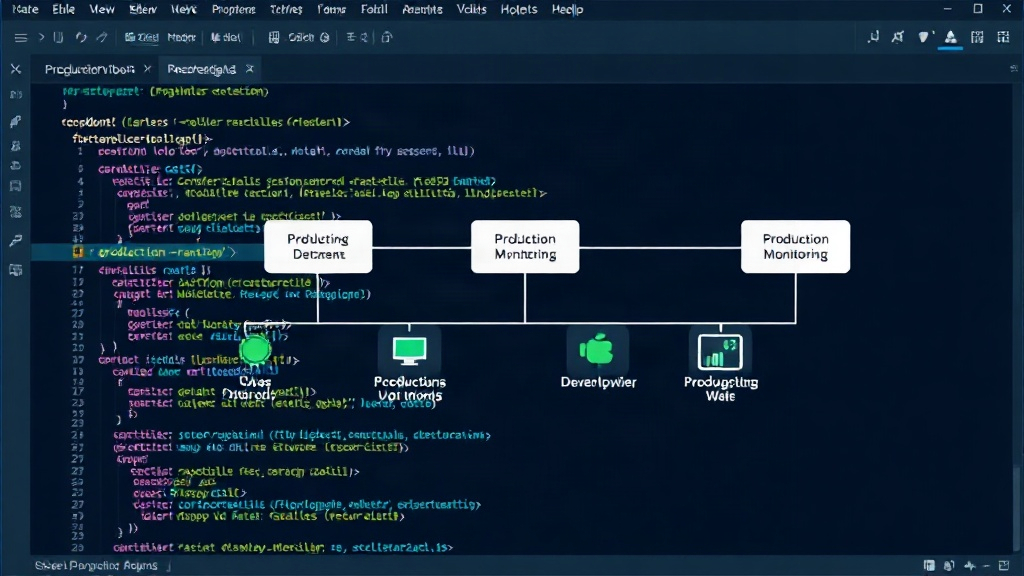Click the green circle node in the diagram

[255, 351]
